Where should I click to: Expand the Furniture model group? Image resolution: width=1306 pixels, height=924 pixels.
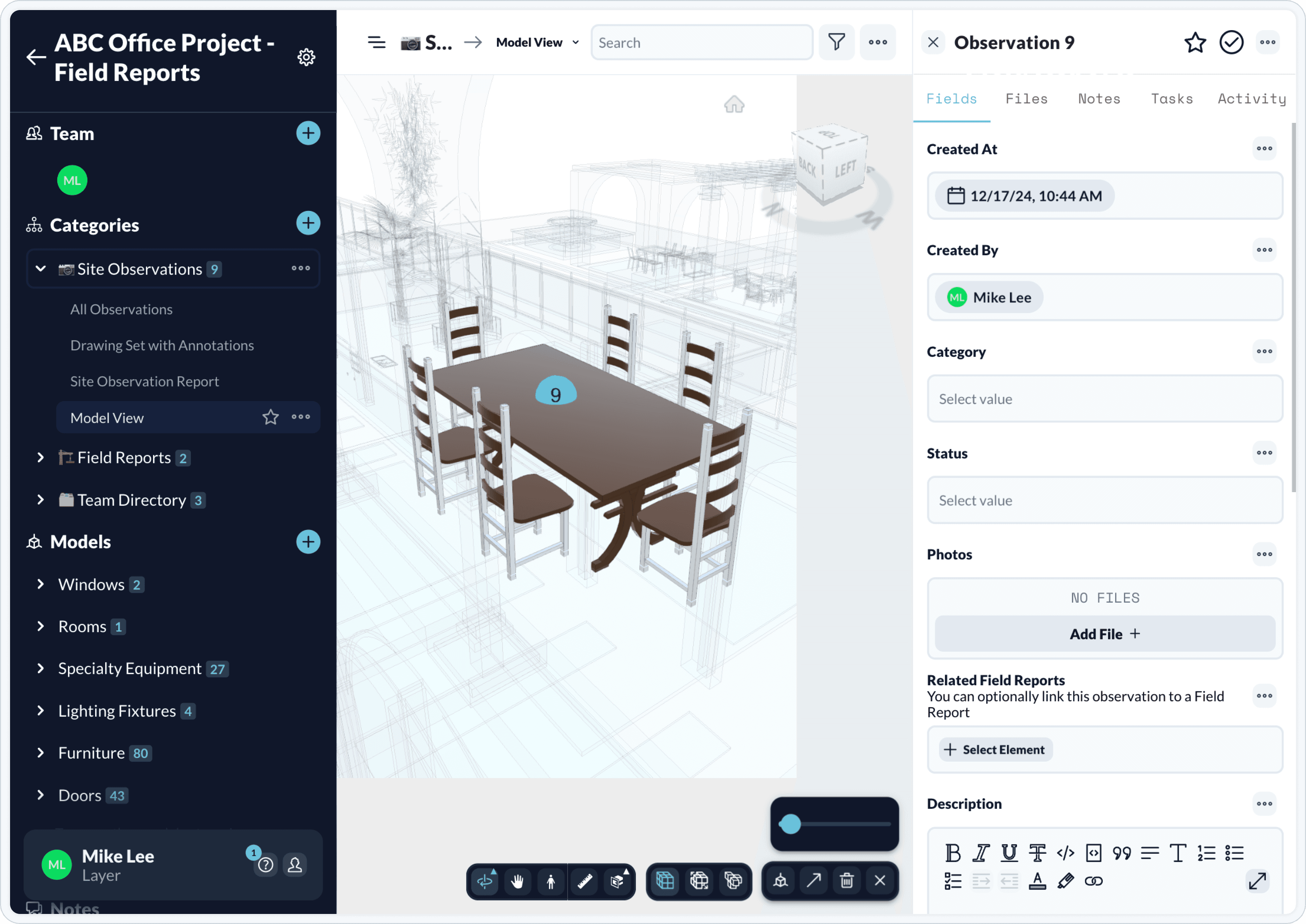click(x=41, y=753)
